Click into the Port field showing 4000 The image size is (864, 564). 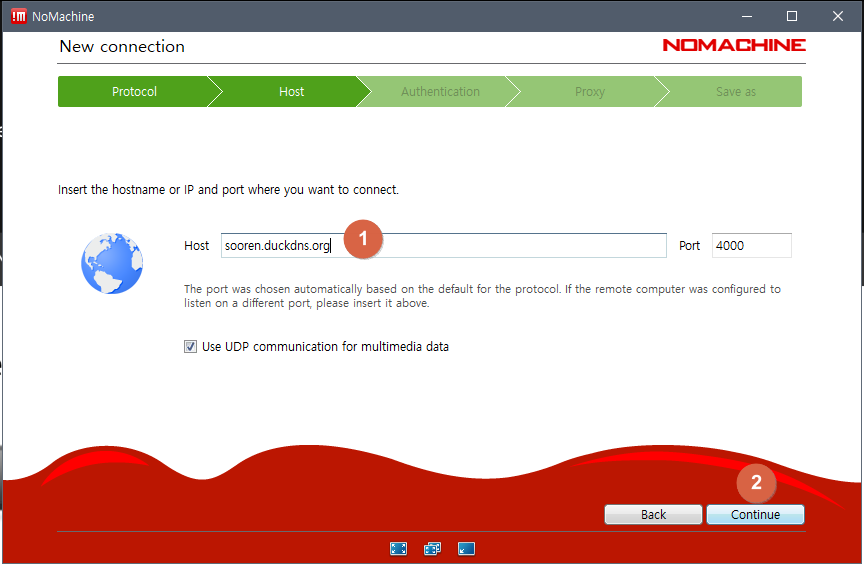click(x=752, y=246)
